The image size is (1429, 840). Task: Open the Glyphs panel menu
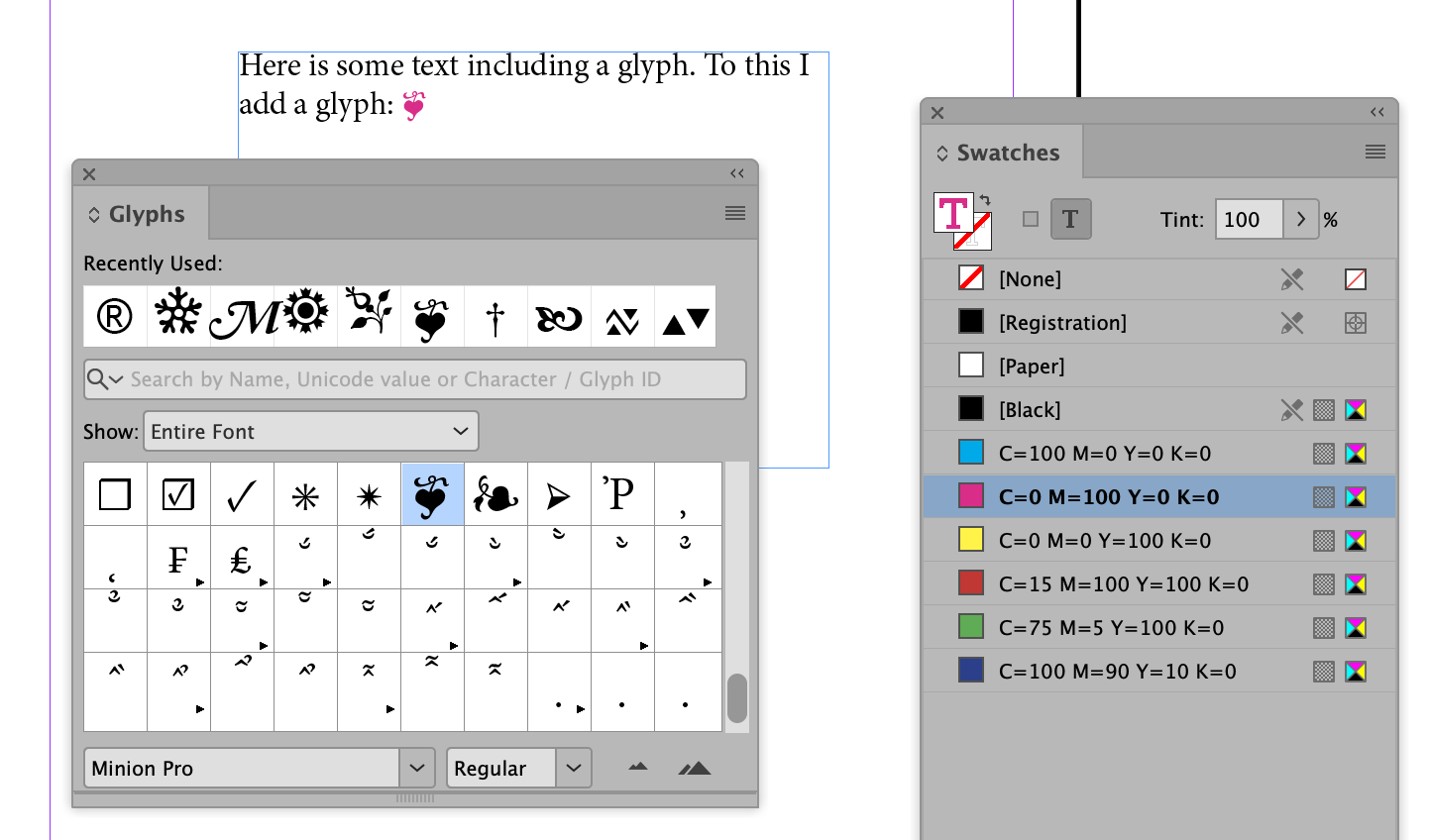(734, 213)
